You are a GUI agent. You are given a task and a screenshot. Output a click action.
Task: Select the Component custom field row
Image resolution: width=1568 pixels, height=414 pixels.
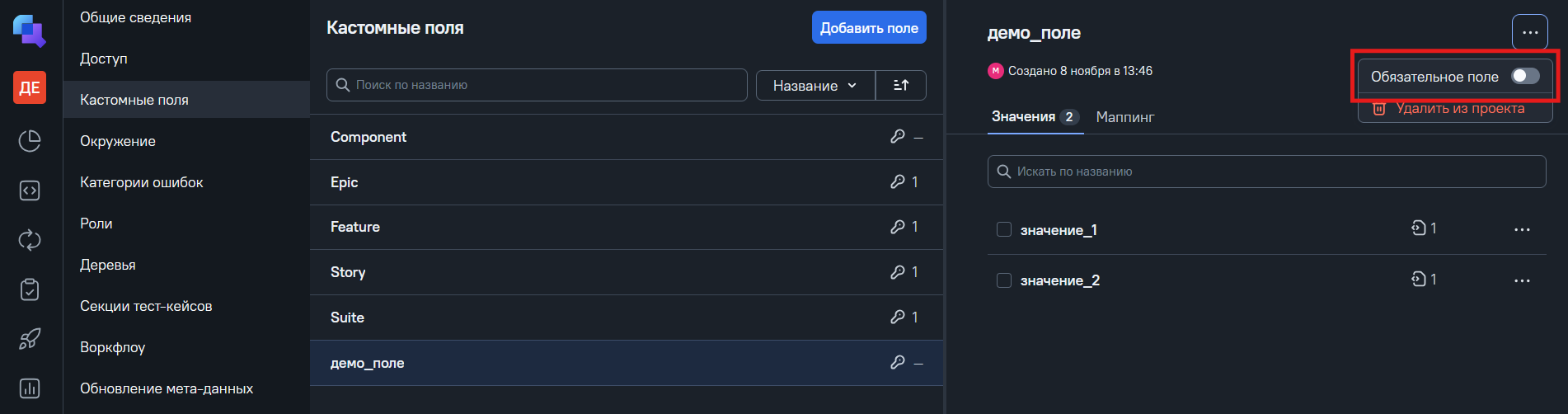point(627,137)
